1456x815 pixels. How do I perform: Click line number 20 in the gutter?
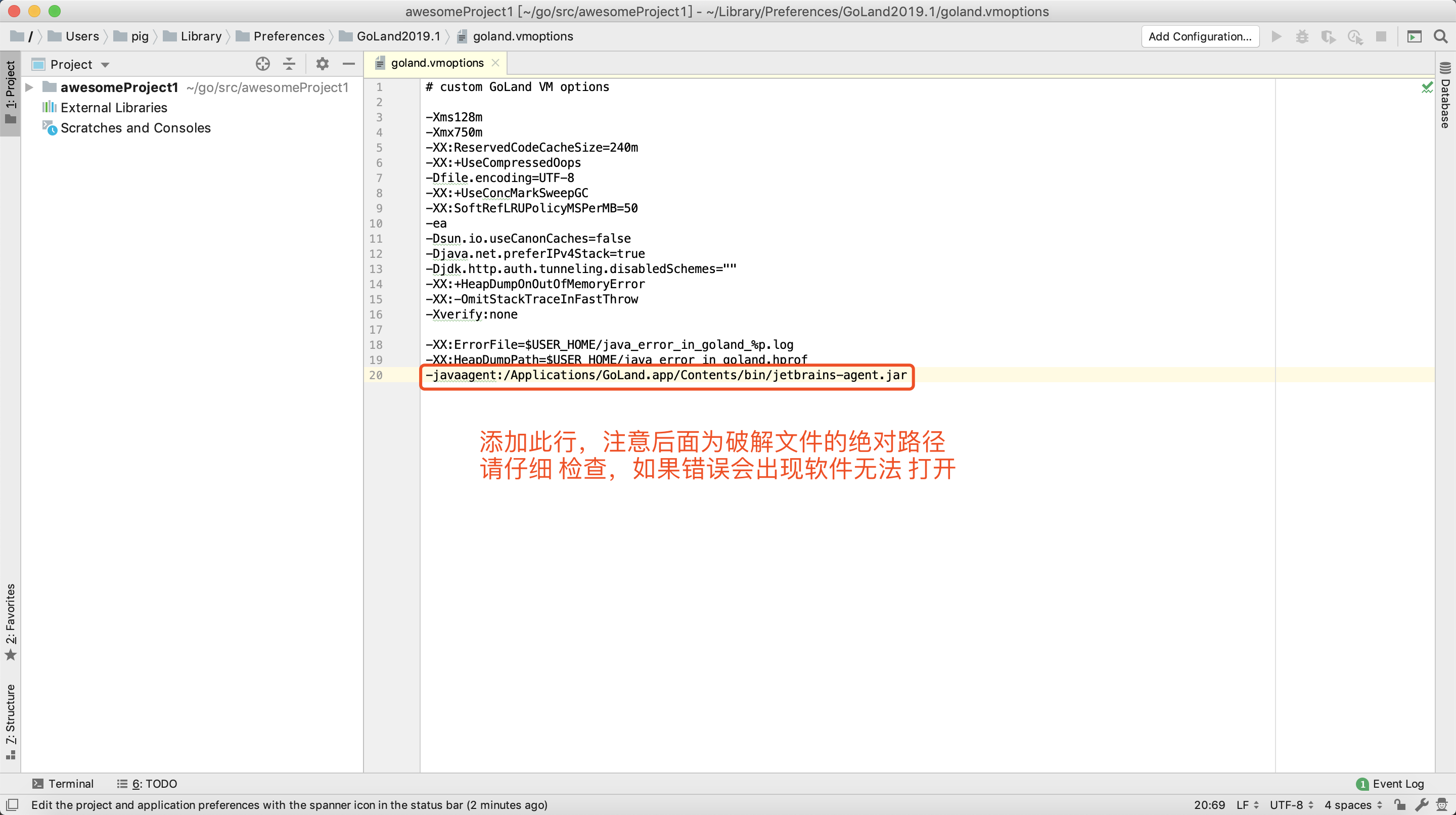[x=376, y=375]
